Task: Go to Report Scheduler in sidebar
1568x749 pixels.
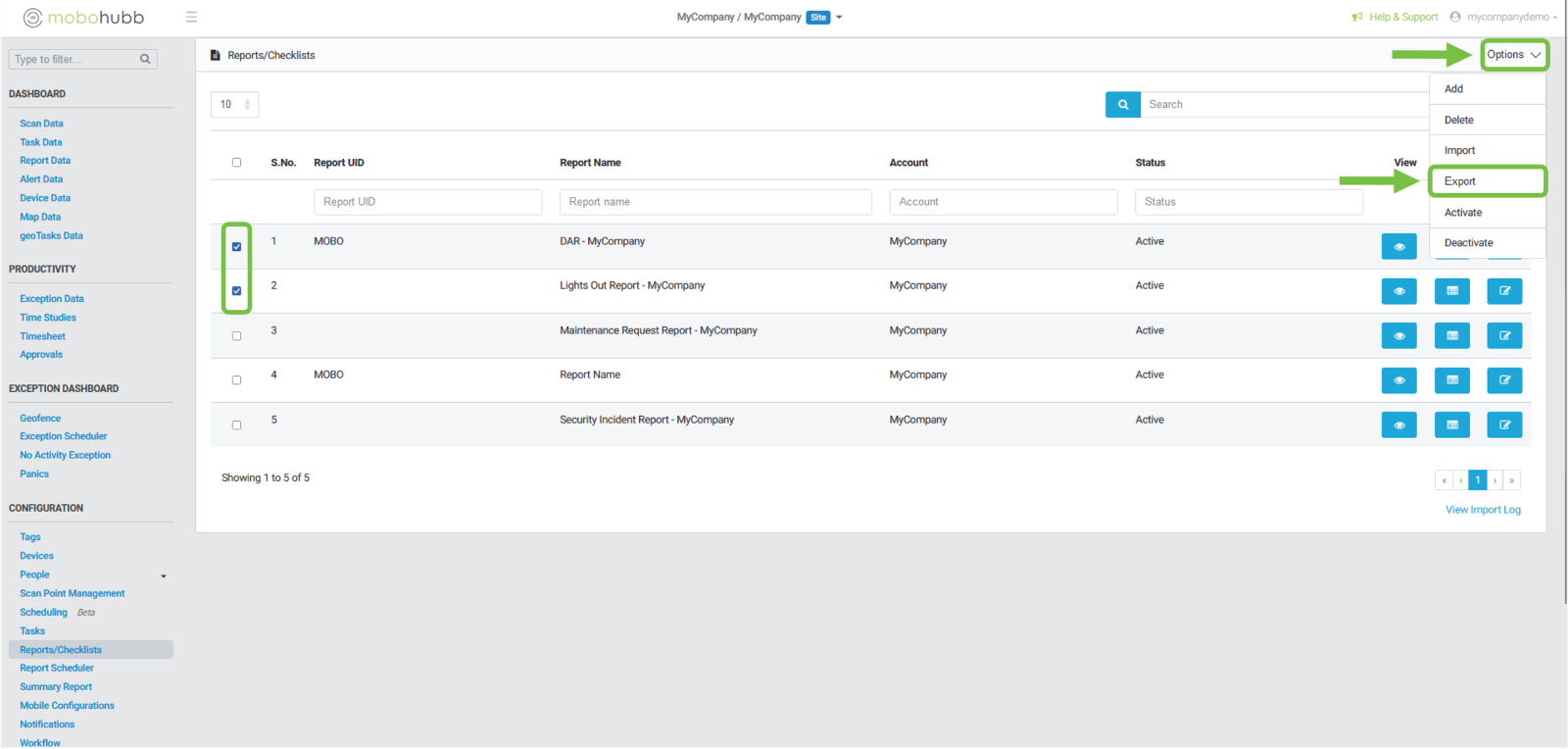Action: 57,669
